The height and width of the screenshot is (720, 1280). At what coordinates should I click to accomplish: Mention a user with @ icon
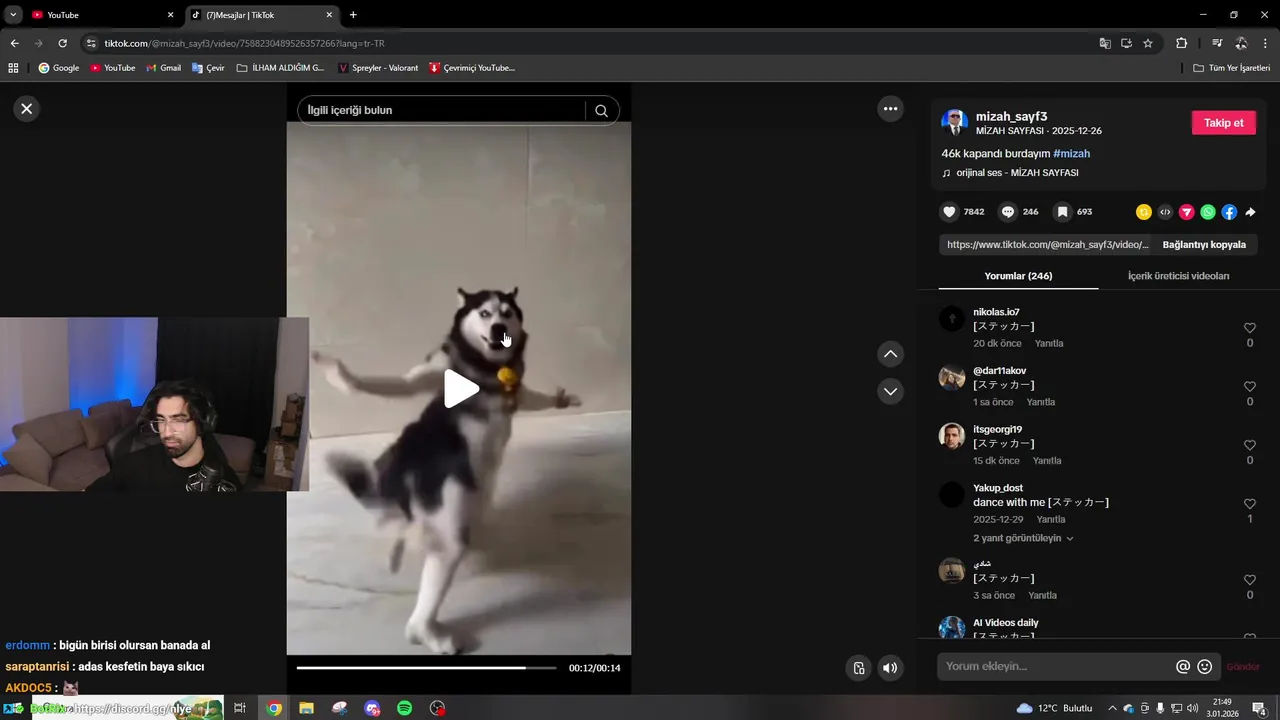[1183, 666]
